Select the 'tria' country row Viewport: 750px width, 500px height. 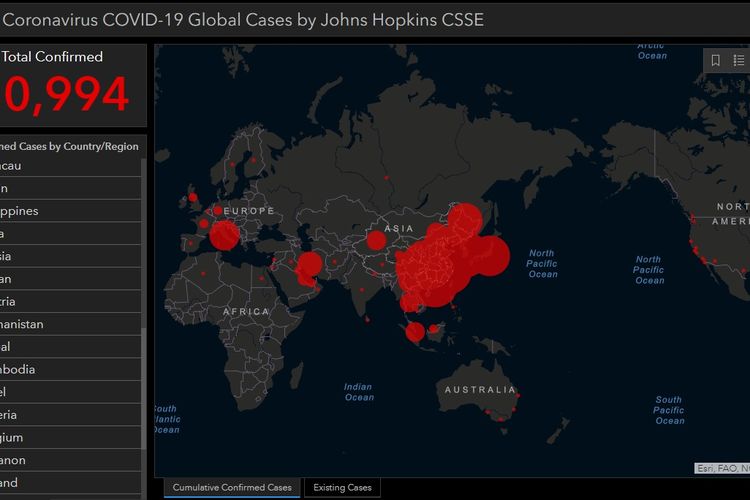[70, 301]
